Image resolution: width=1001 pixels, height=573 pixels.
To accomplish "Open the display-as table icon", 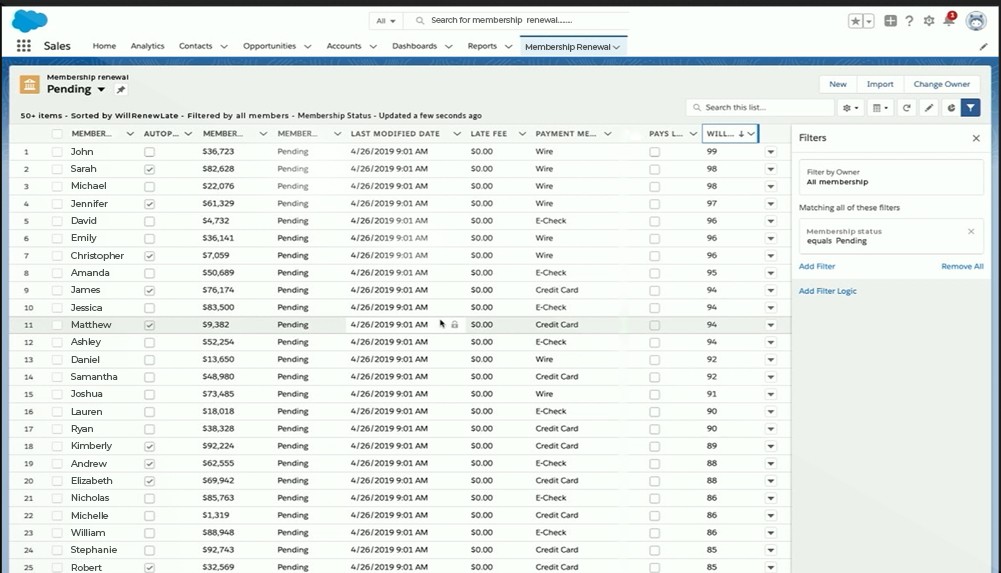I will coord(880,108).
